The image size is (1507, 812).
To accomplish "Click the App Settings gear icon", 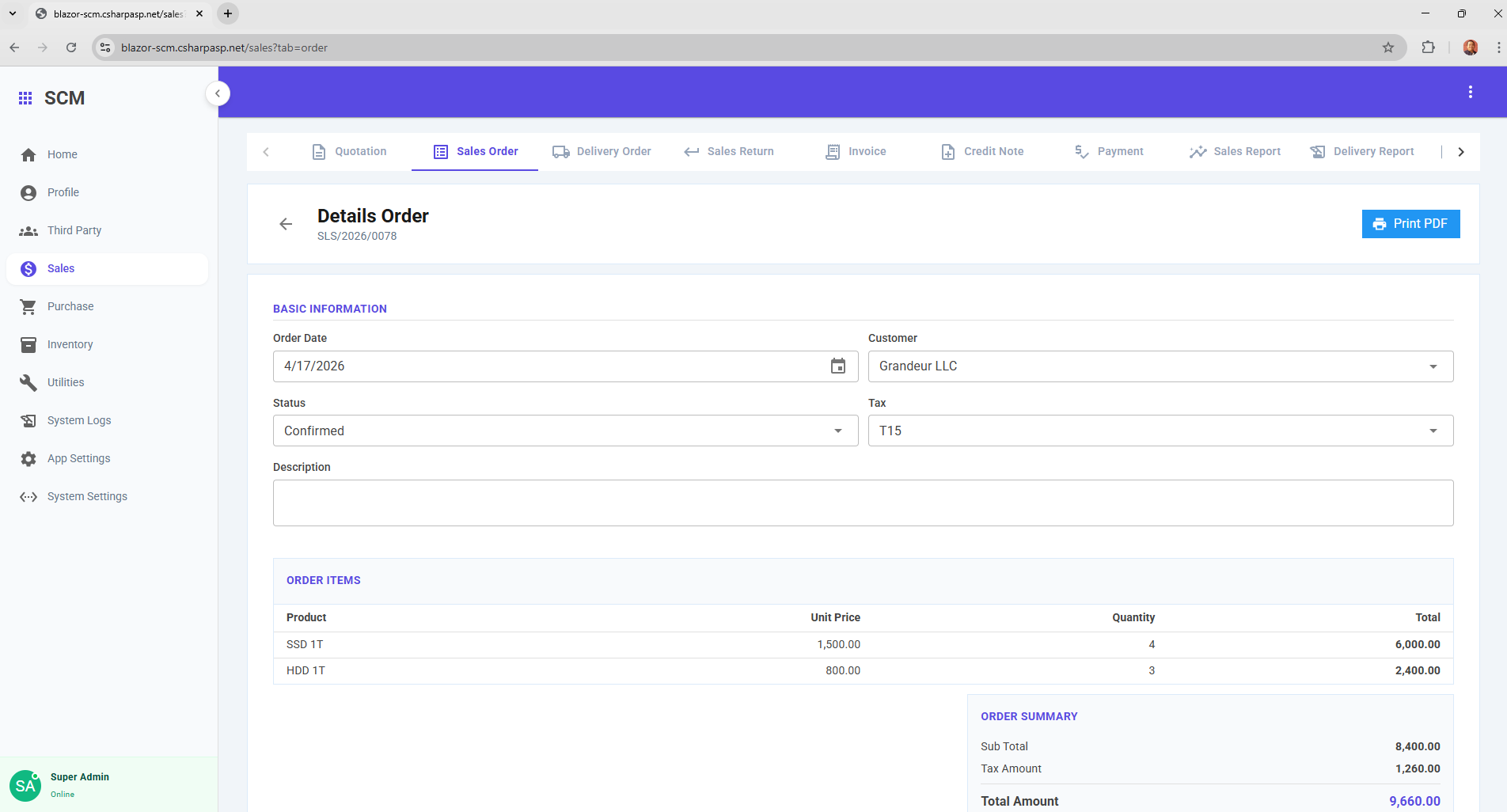I will (x=28, y=458).
